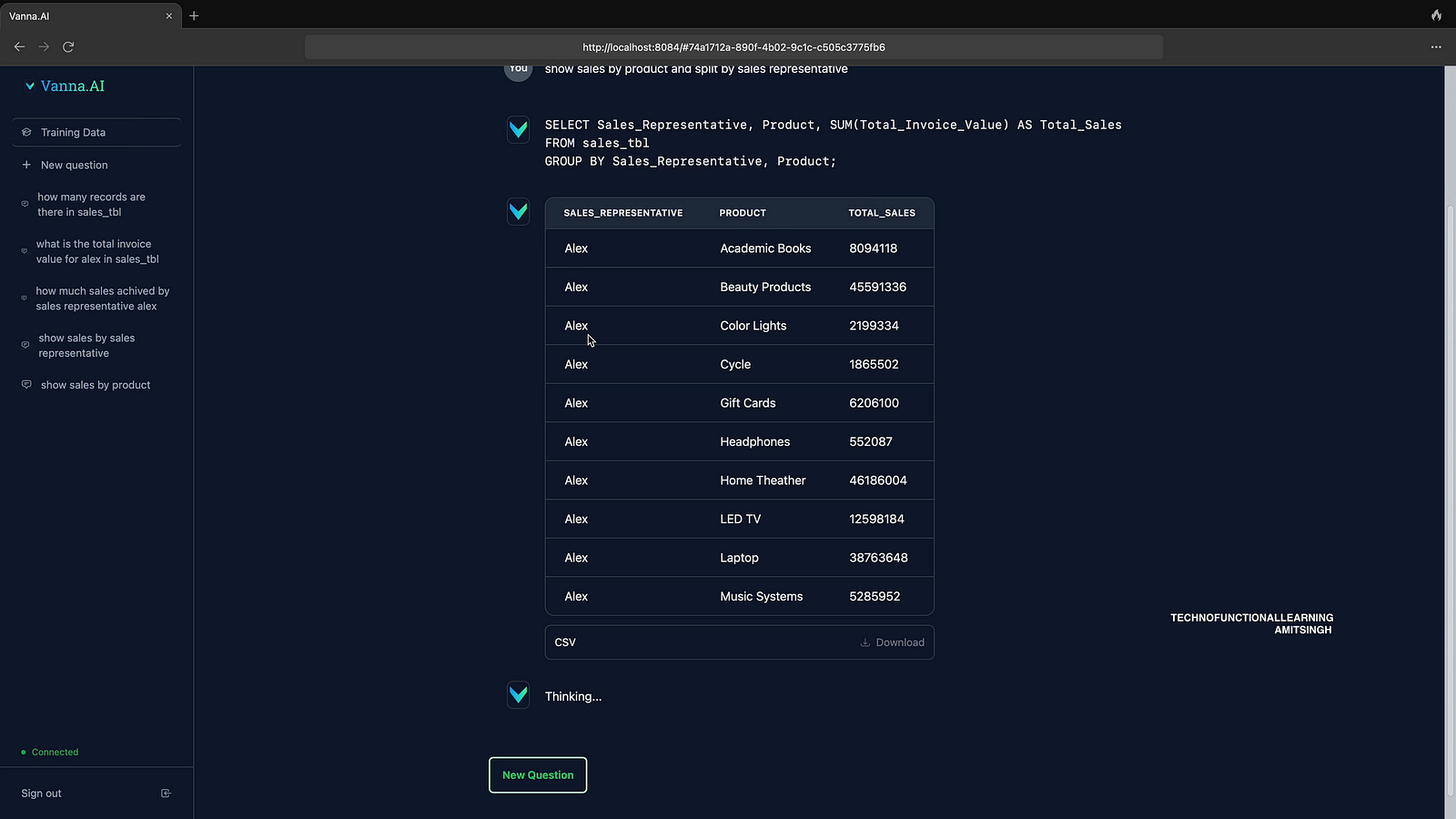Viewport: 1456px width, 819px height.
Task: Click the CSV download icon
Action: (x=864, y=642)
